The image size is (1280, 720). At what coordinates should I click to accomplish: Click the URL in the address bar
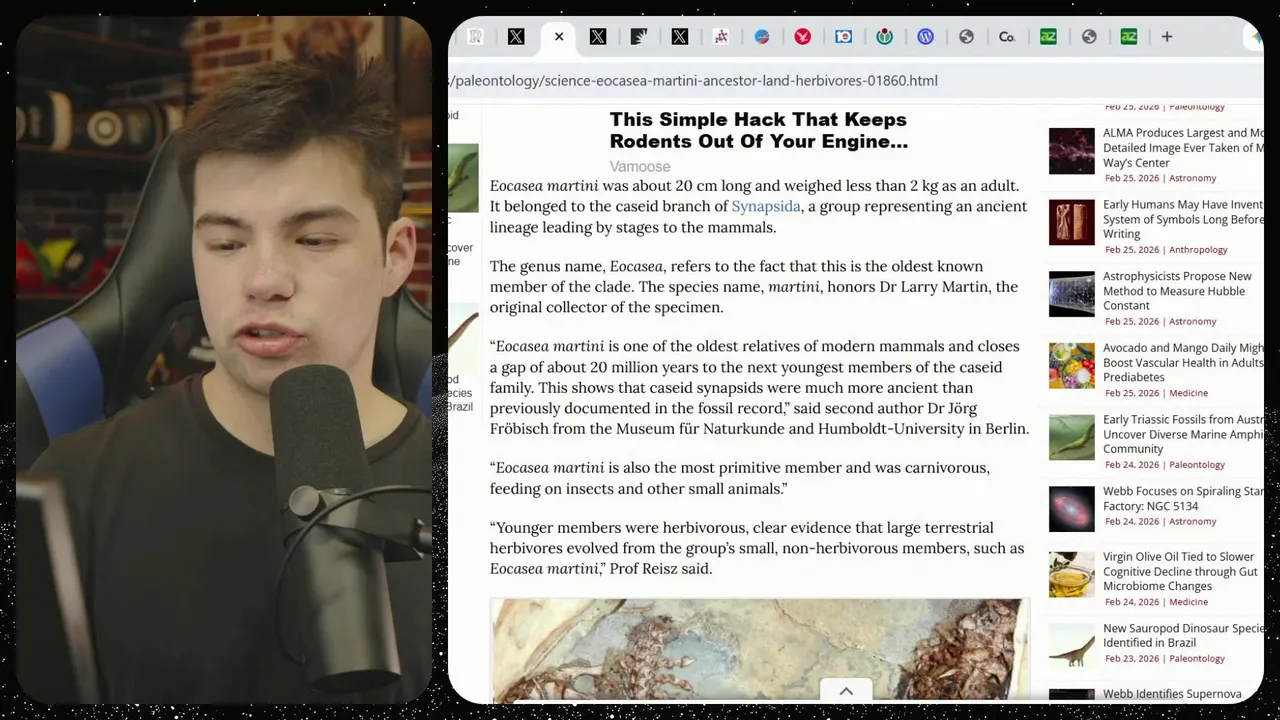[693, 80]
